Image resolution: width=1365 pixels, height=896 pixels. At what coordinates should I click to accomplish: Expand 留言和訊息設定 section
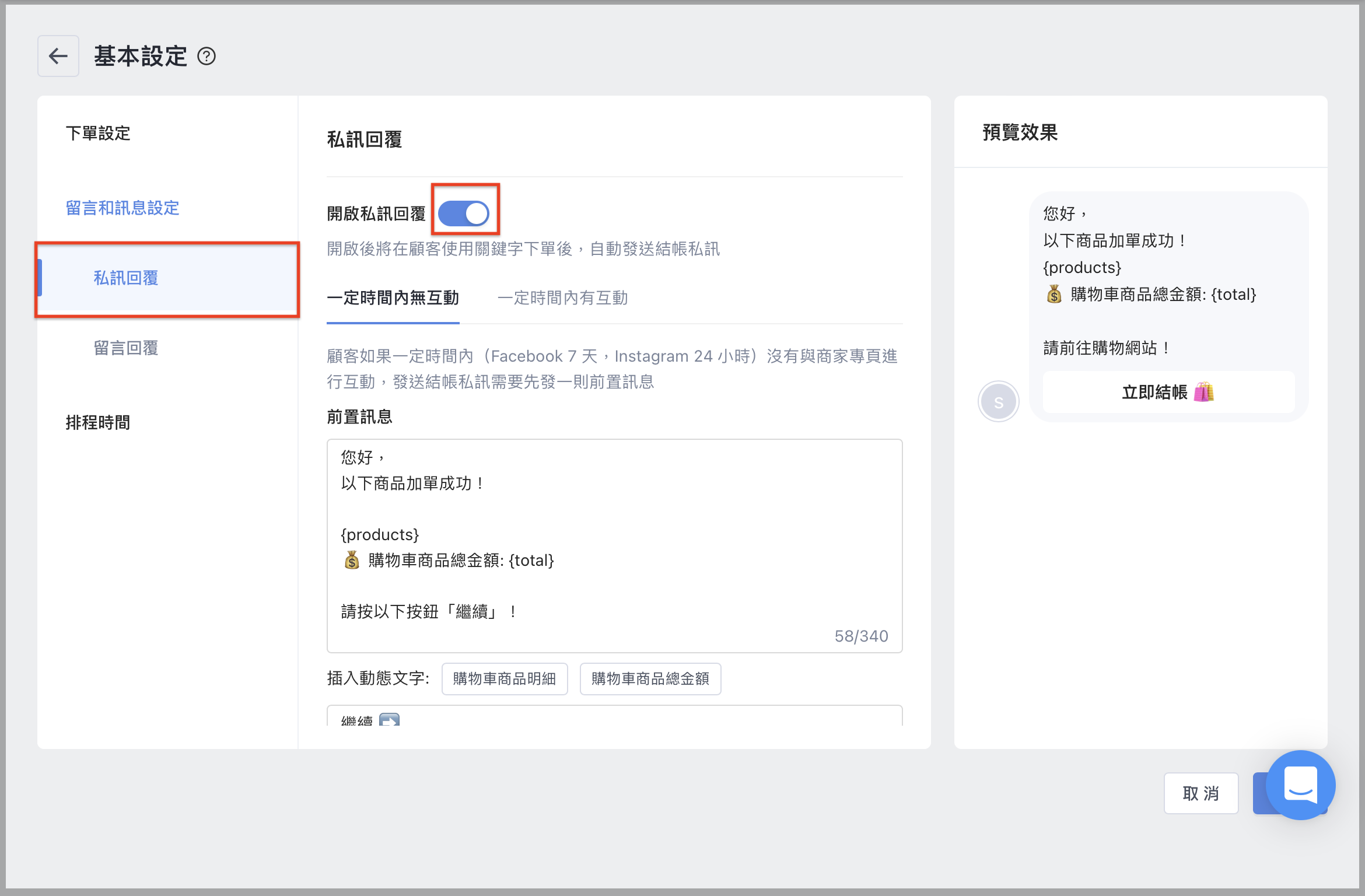click(123, 208)
